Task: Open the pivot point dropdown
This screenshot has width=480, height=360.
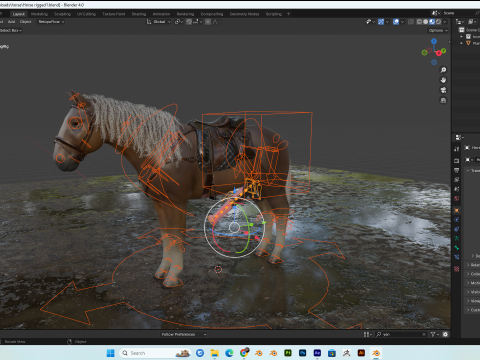Action: click(179, 22)
